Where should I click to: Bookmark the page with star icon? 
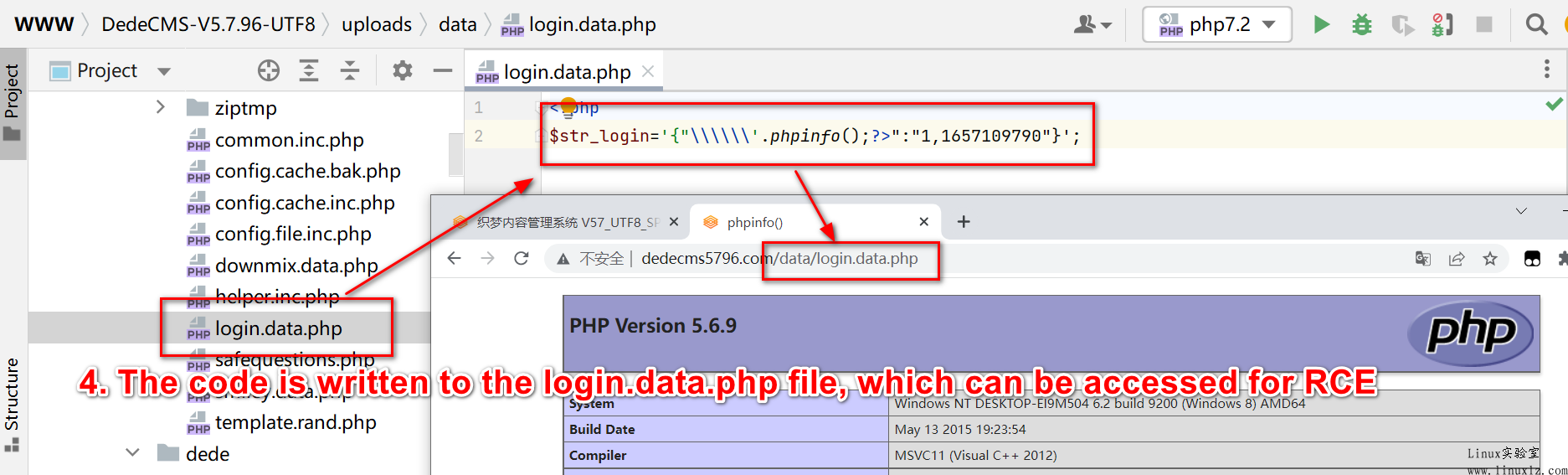point(1490,259)
